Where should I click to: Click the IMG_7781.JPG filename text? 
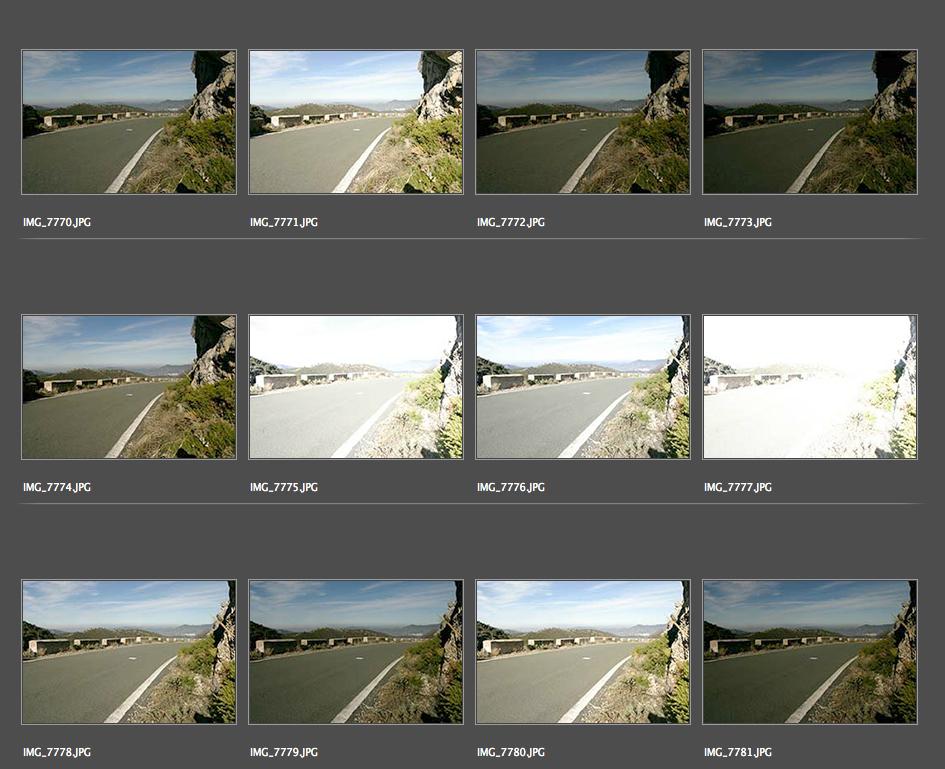tap(738, 752)
